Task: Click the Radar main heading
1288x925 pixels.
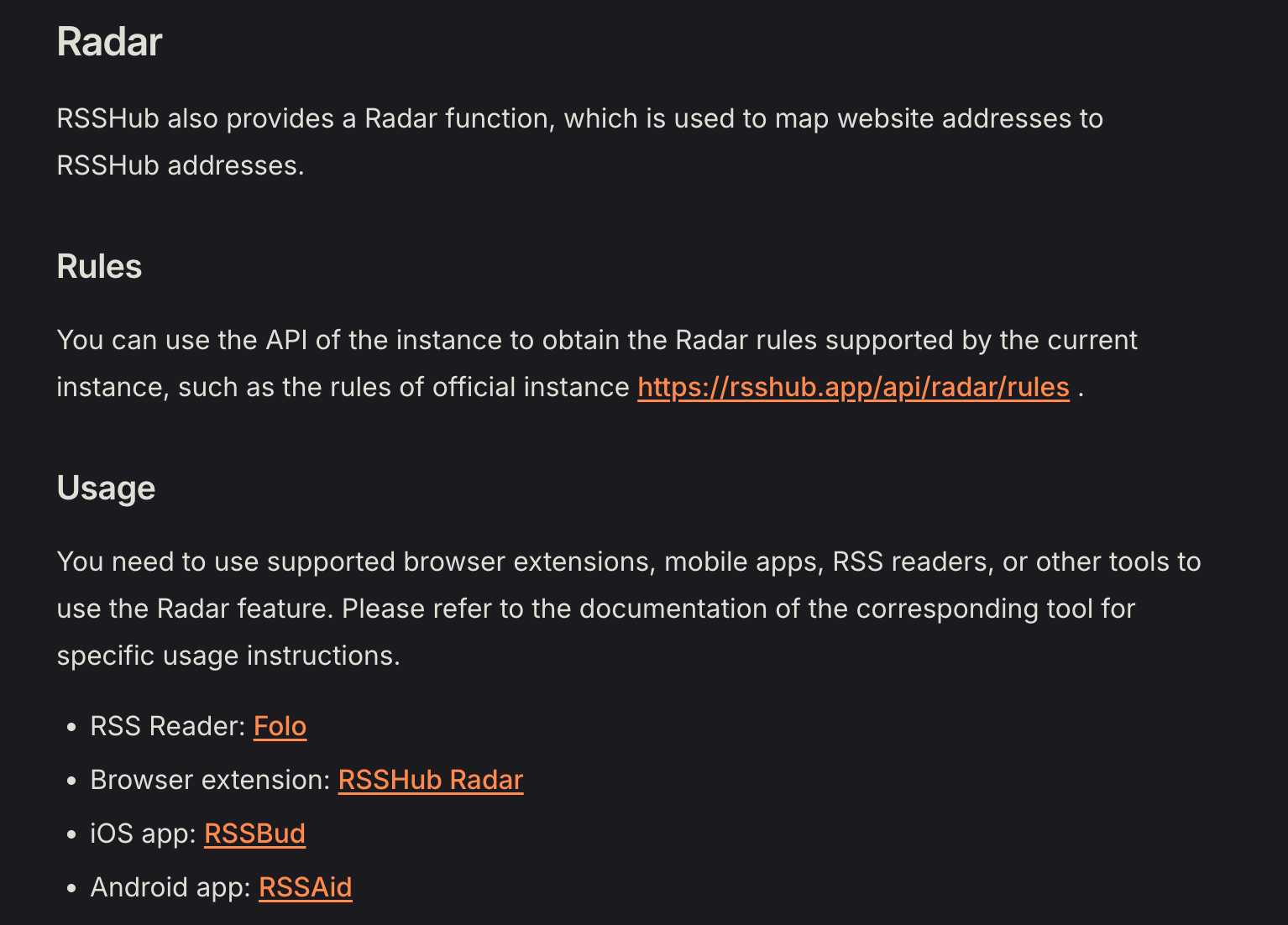Action: pyautogui.click(x=109, y=42)
